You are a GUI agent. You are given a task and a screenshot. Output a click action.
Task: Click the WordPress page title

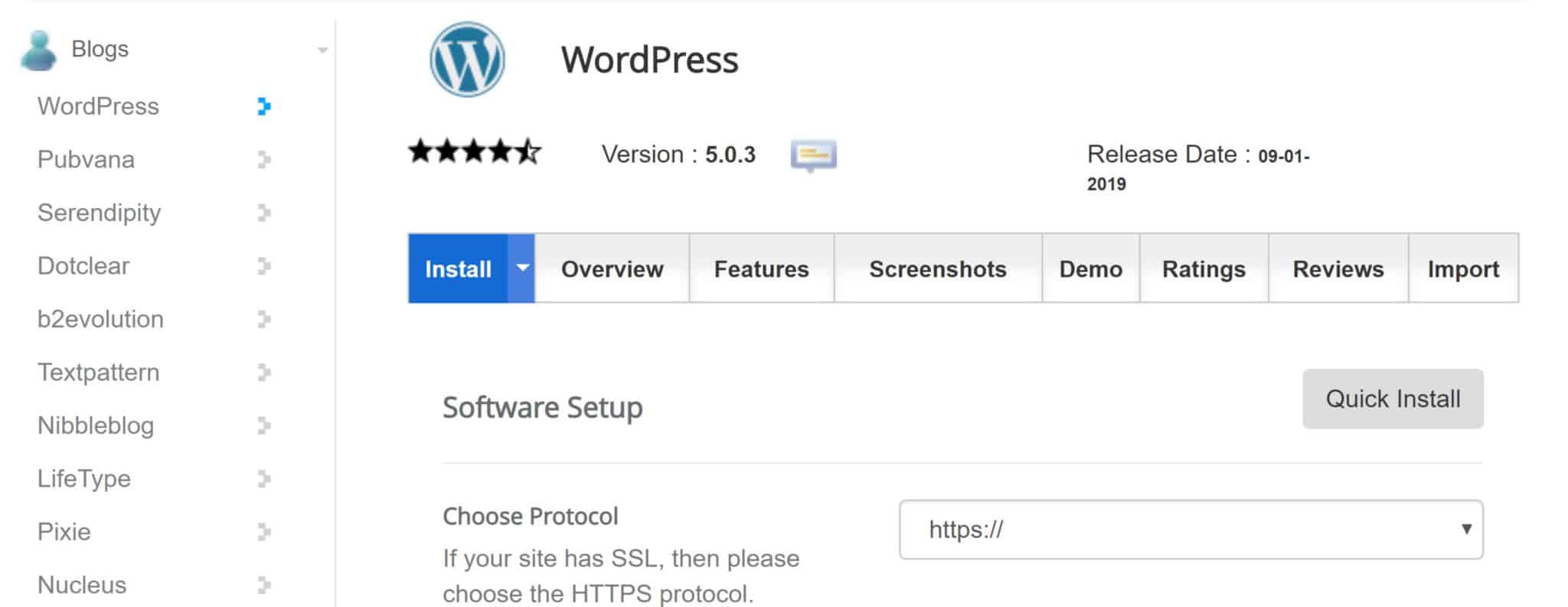[x=649, y=60]
